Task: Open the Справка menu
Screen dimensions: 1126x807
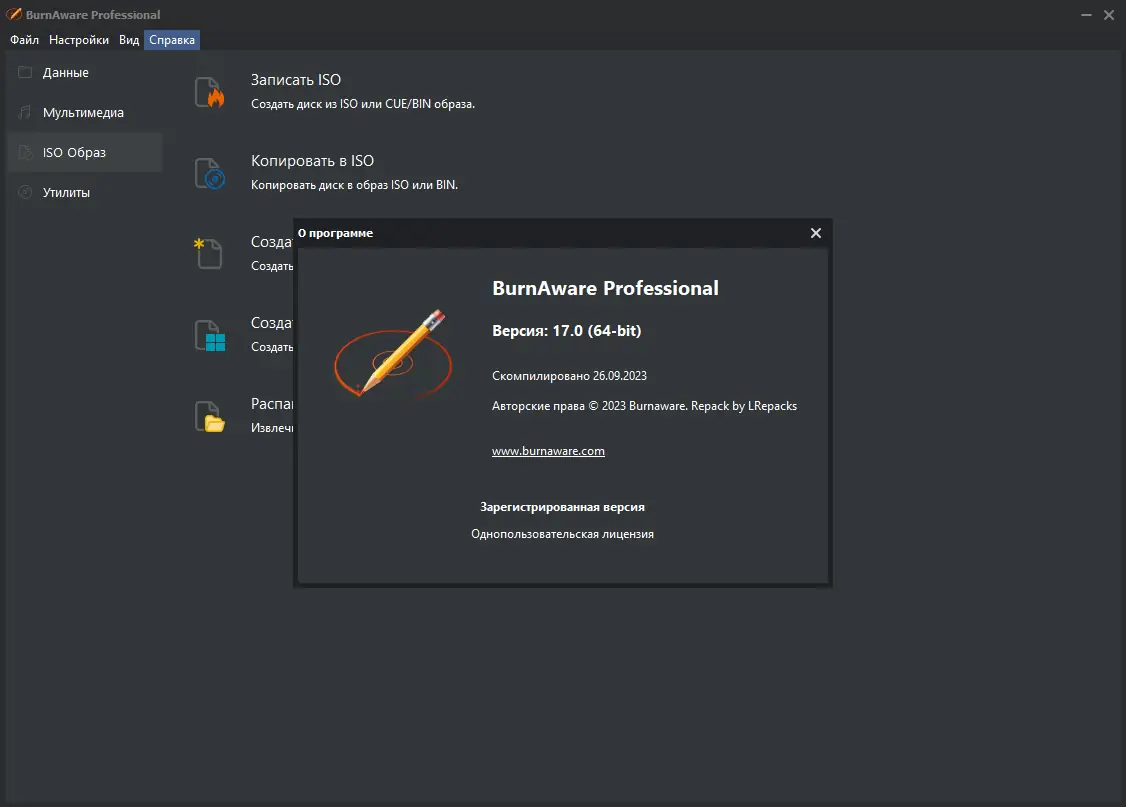Action: coord(171,40)
